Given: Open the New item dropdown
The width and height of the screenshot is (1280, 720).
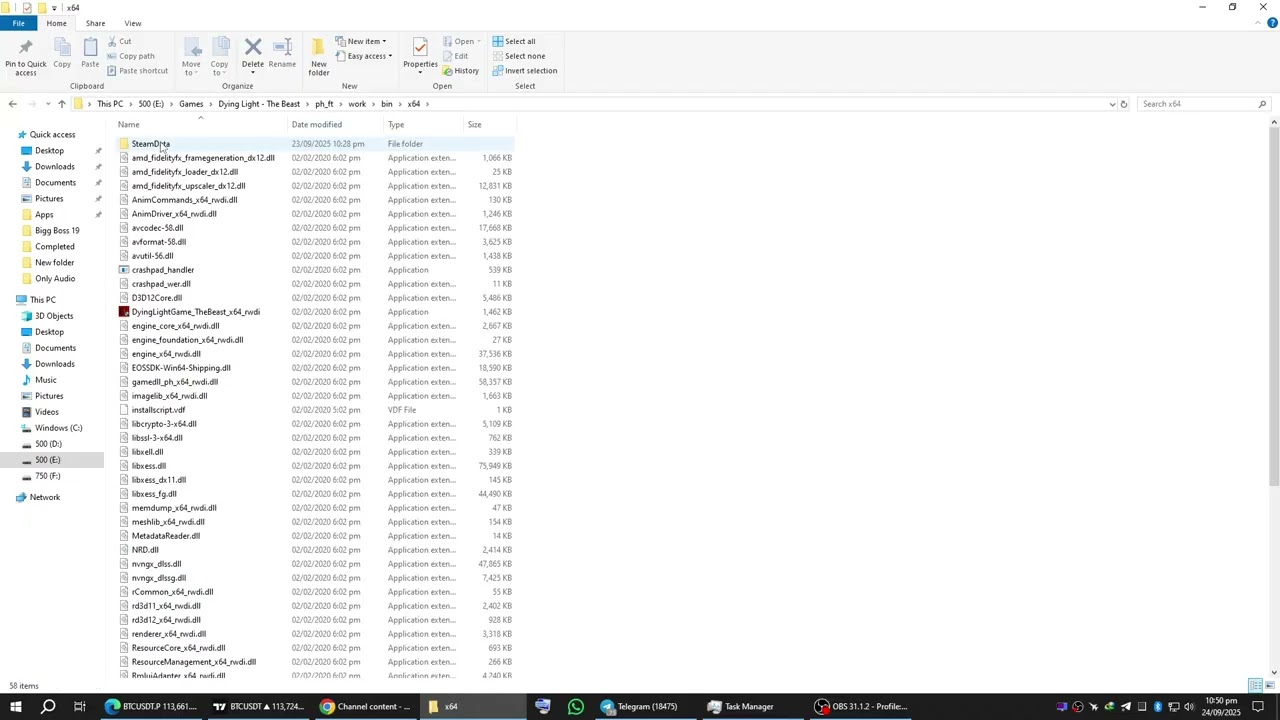Looking at the screenshot, I should pyautogui.click(x=361, y=41).
